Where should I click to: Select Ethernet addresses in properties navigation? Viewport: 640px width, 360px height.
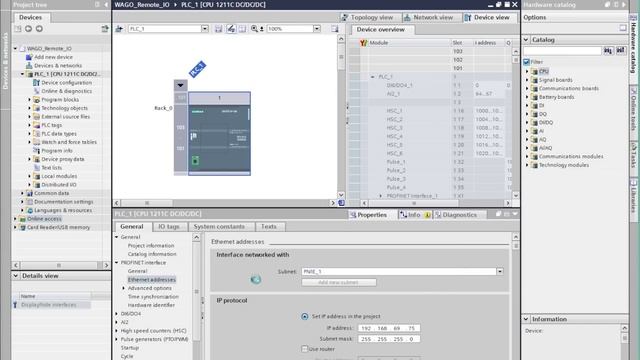coord(151,280)
